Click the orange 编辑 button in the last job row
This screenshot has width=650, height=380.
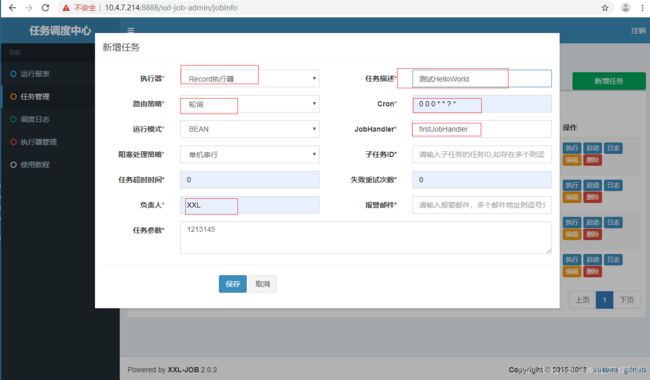click(x=572, y=272)
